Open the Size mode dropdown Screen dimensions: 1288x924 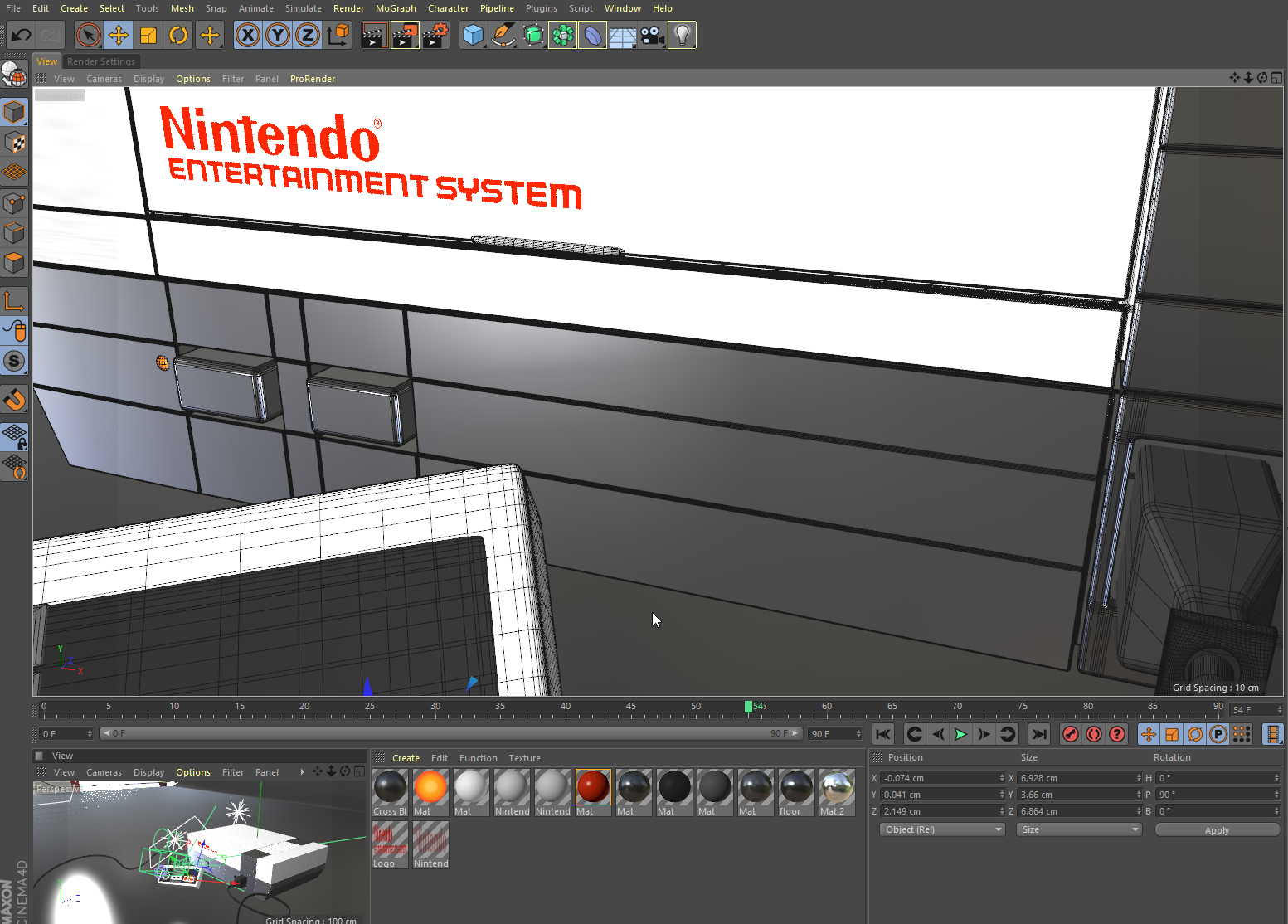tap(1079, 829)
